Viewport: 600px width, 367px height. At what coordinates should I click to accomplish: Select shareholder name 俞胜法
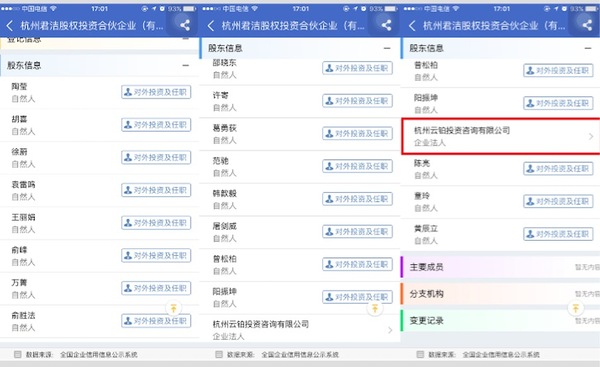[x=23, y=315]
